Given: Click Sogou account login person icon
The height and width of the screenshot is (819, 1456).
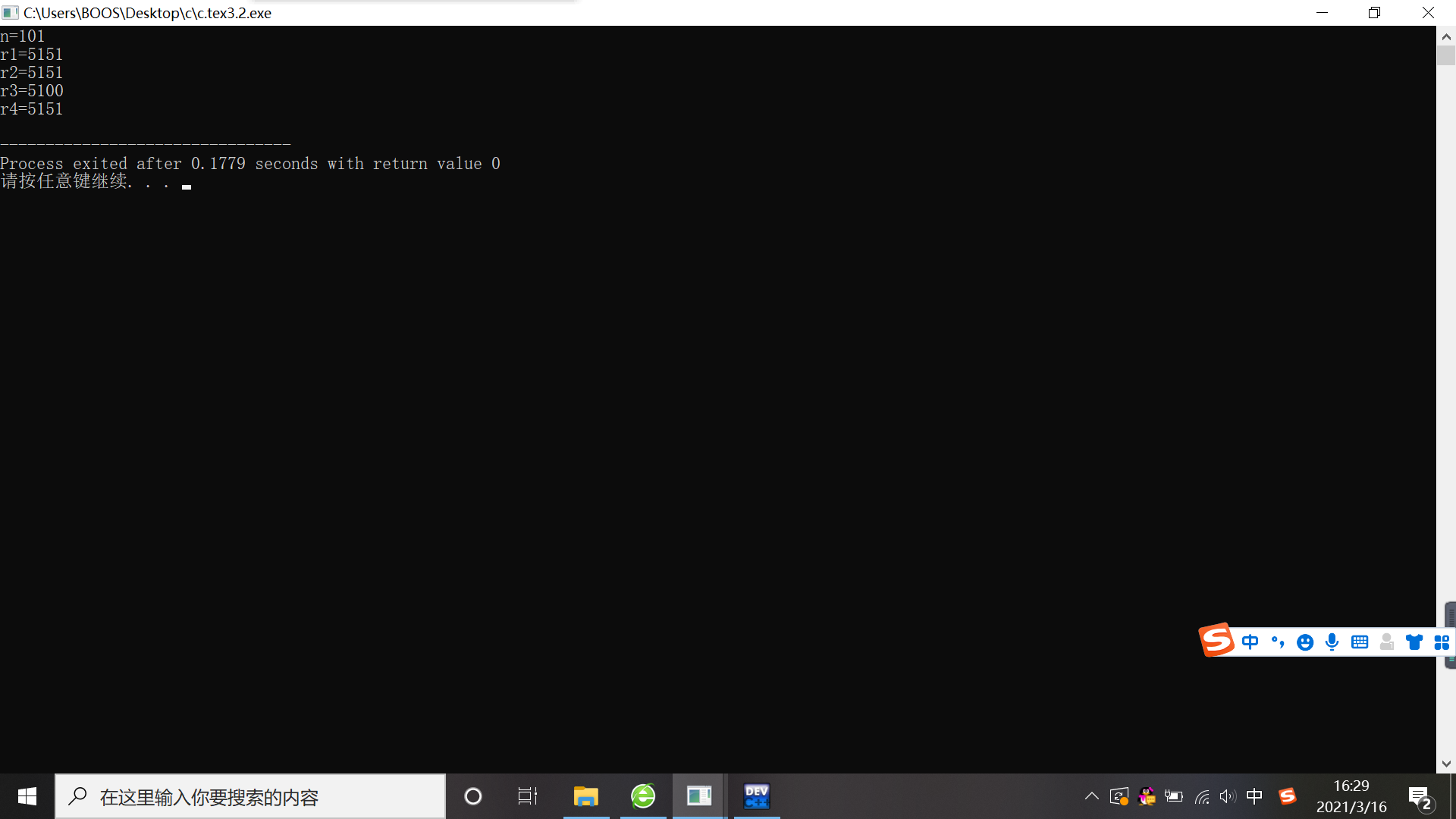Looking at the screenshot, I should [x=1387, y=642].
